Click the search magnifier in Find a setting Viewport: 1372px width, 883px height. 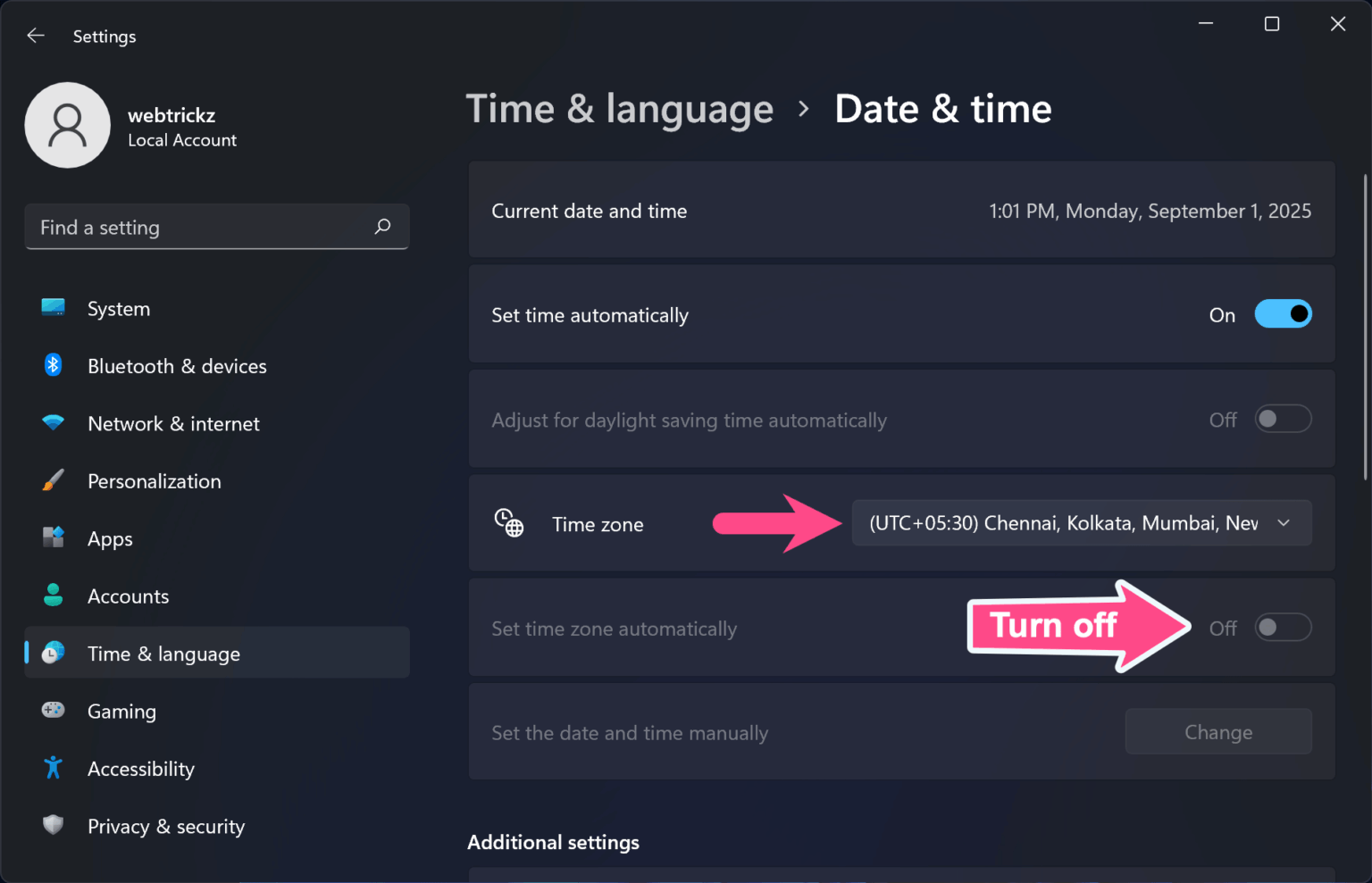click(x=382, y=227)
